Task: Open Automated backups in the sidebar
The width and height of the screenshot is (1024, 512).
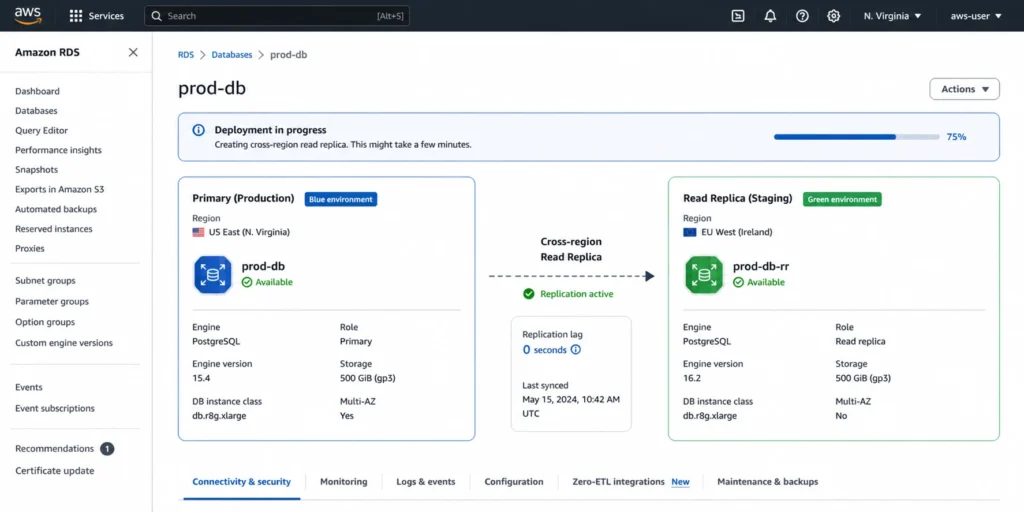Action: (x=56, y=209)
